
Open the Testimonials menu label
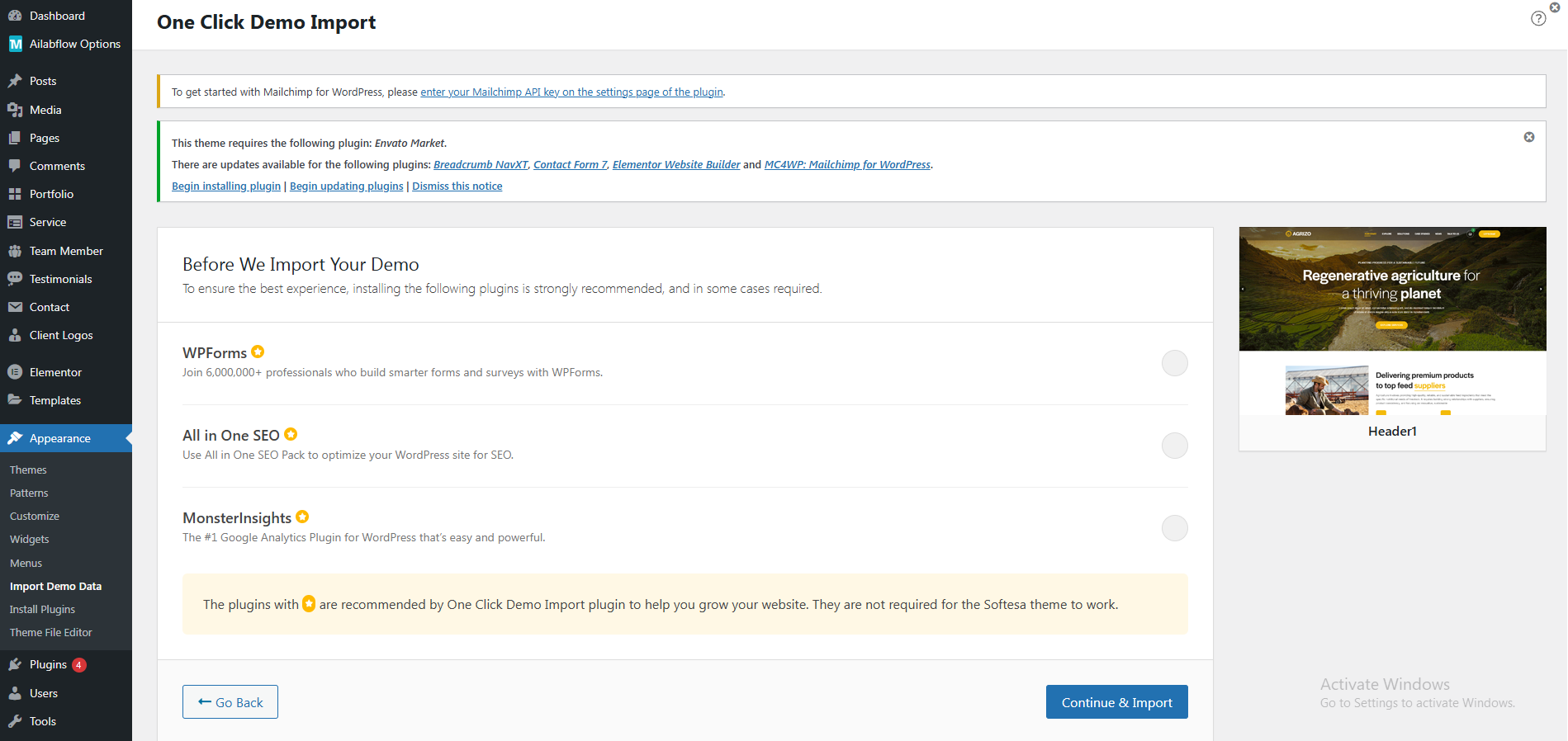pos(61,279)
